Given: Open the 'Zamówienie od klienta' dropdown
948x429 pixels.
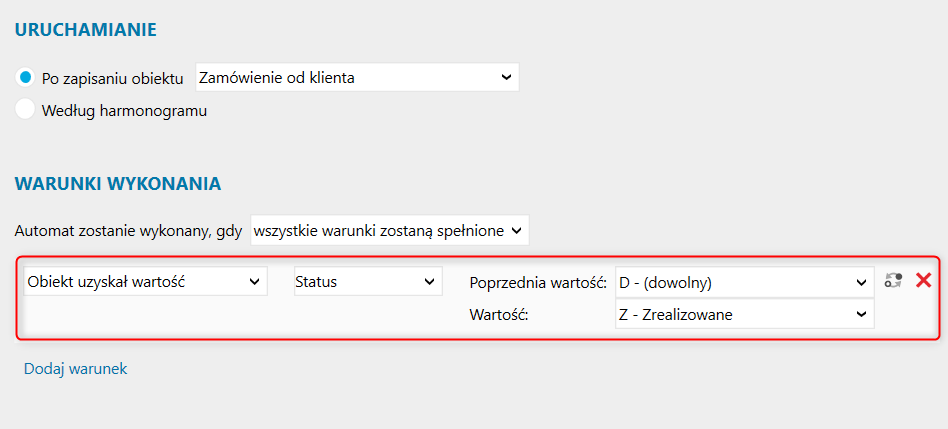Looking at the screenshot, I should [x=357, y=77].
